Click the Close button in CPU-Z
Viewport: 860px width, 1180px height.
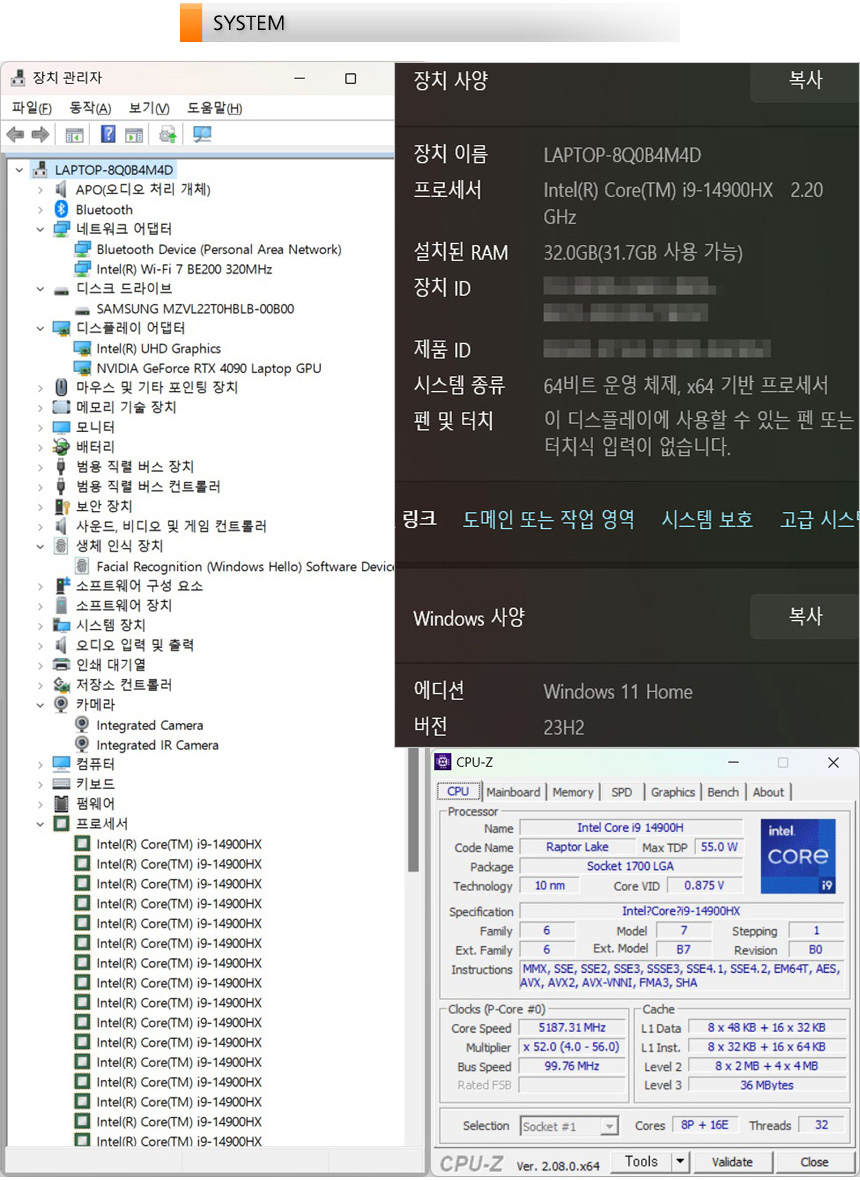814,1162
